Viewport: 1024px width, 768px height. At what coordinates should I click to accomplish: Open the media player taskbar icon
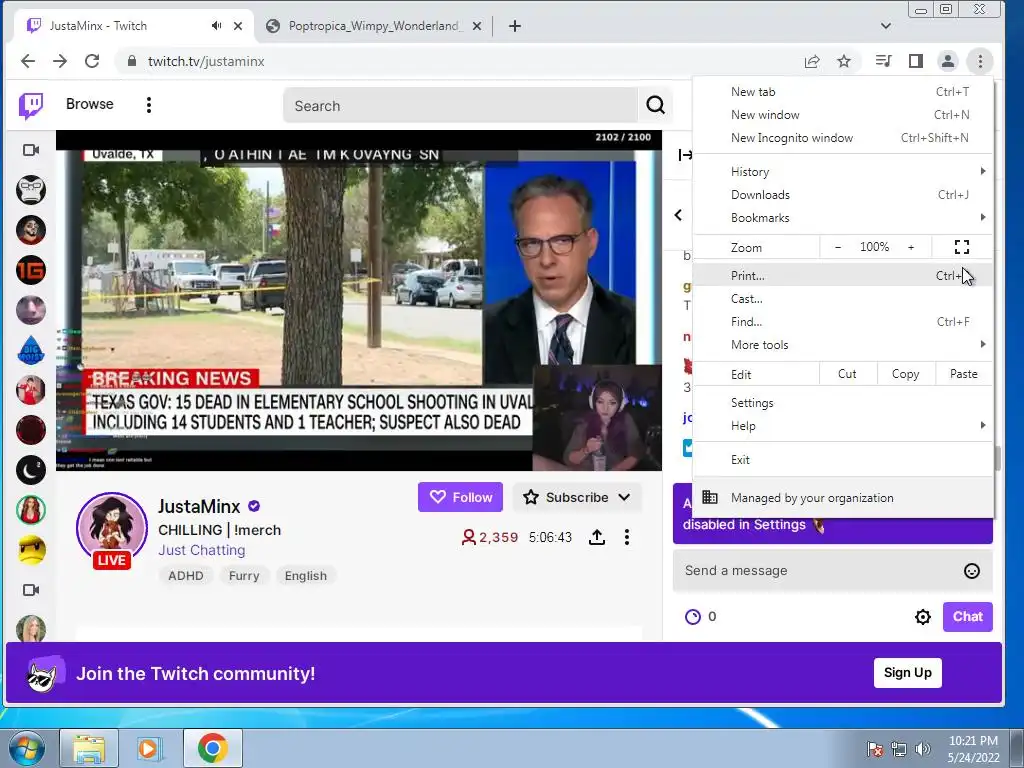pos(148,748)
